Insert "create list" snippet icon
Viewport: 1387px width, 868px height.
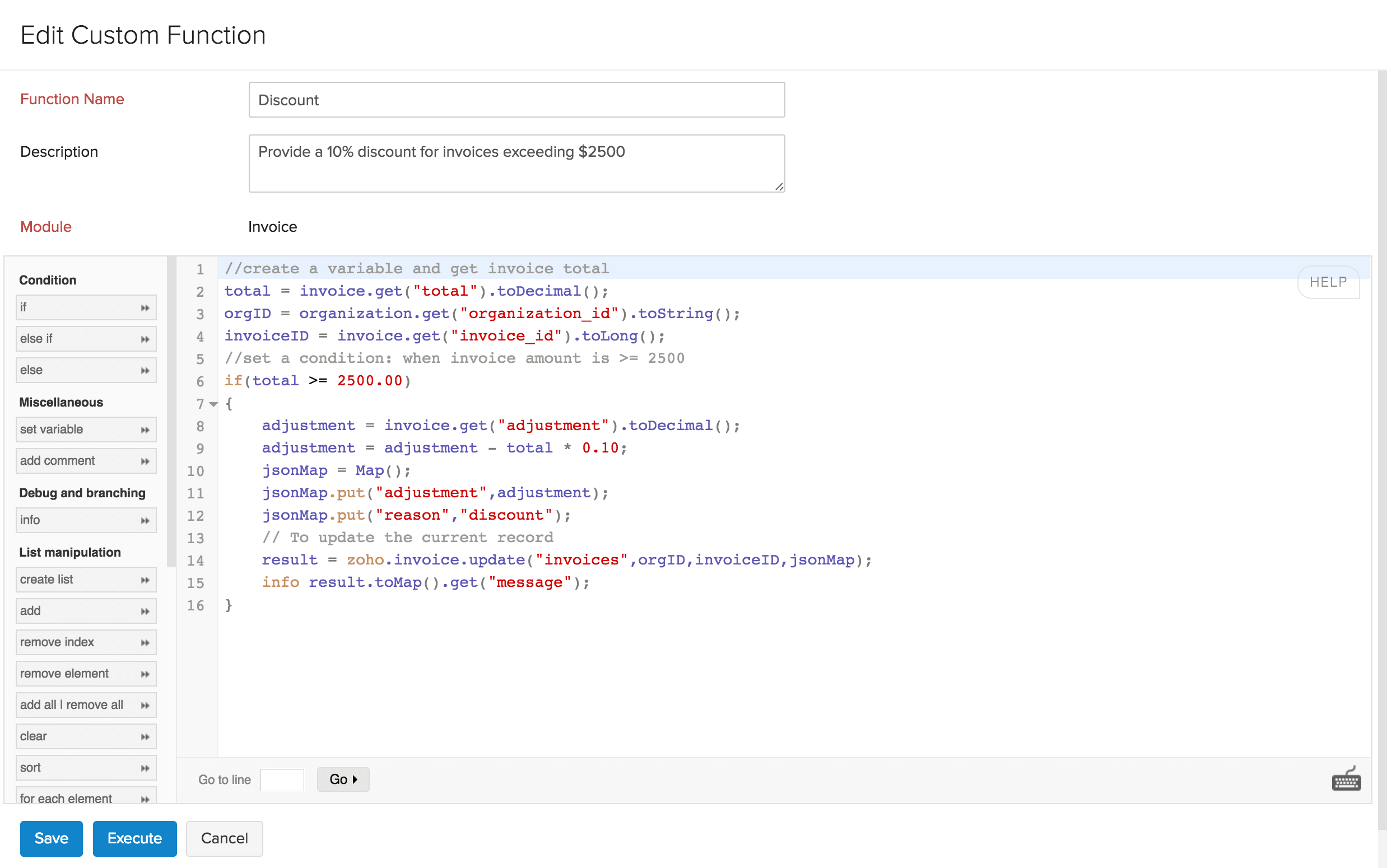tap(146, 579)
